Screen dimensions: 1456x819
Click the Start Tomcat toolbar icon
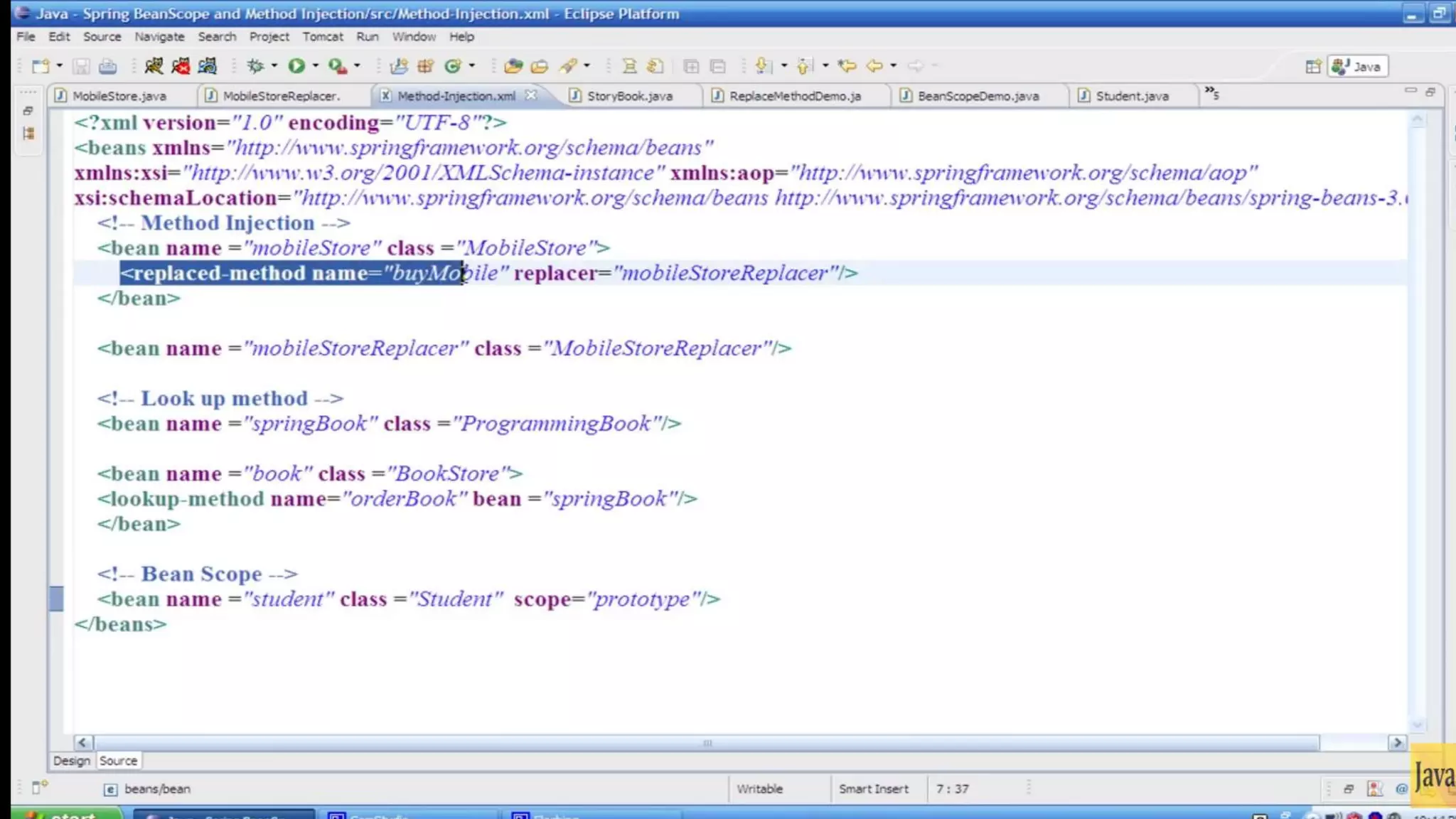pos(154,66)
